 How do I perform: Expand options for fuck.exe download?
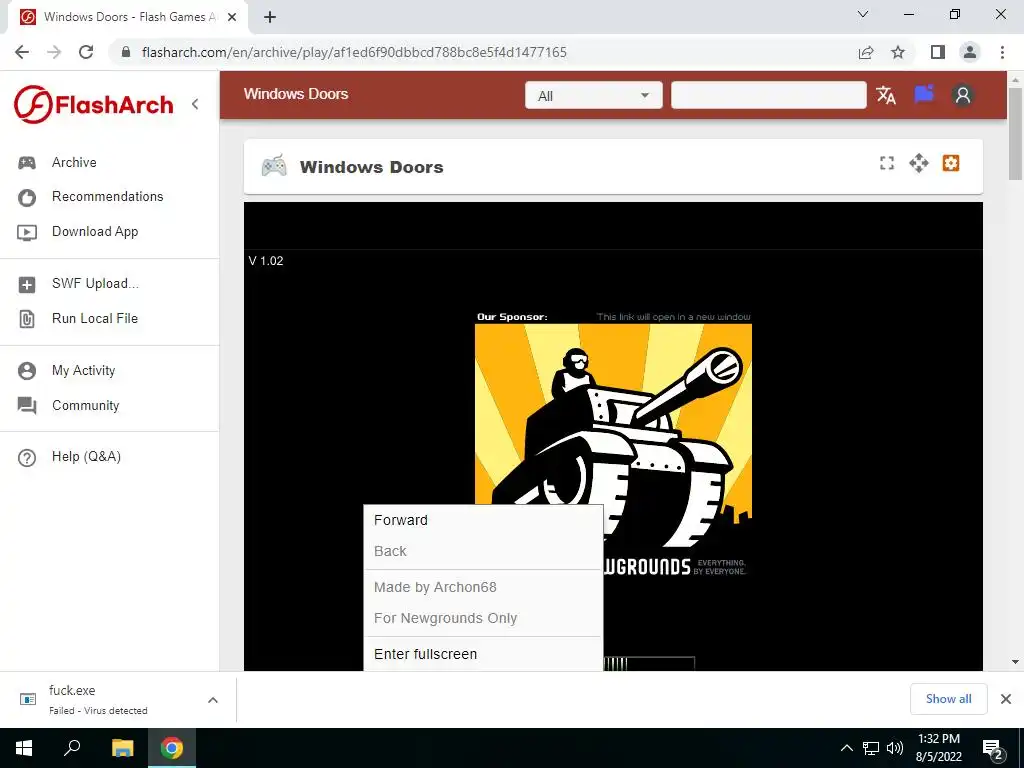pyautogui.click(x=213, y=700)
